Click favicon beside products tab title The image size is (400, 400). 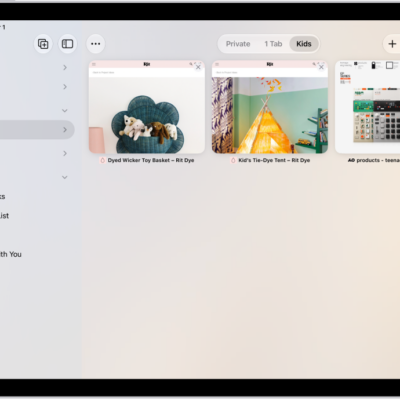351,160
